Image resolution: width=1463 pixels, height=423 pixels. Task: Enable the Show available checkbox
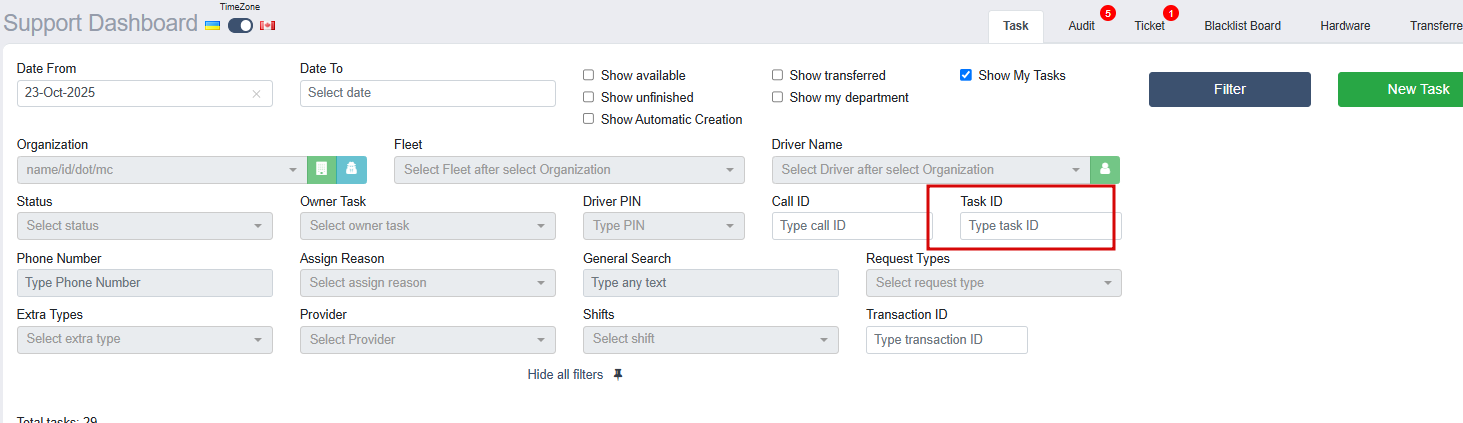click(589, 75)
